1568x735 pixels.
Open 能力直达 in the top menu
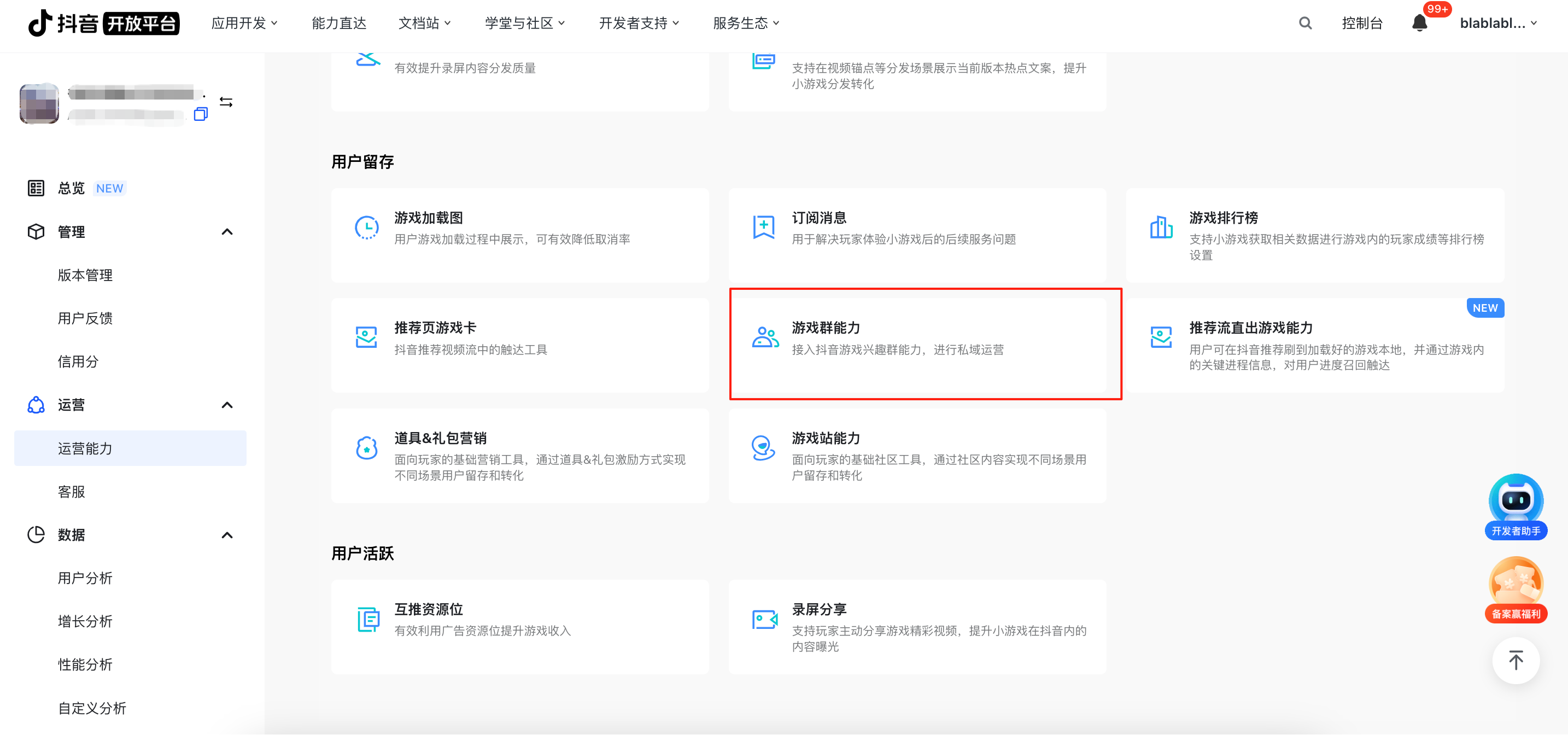coord(339,23)
